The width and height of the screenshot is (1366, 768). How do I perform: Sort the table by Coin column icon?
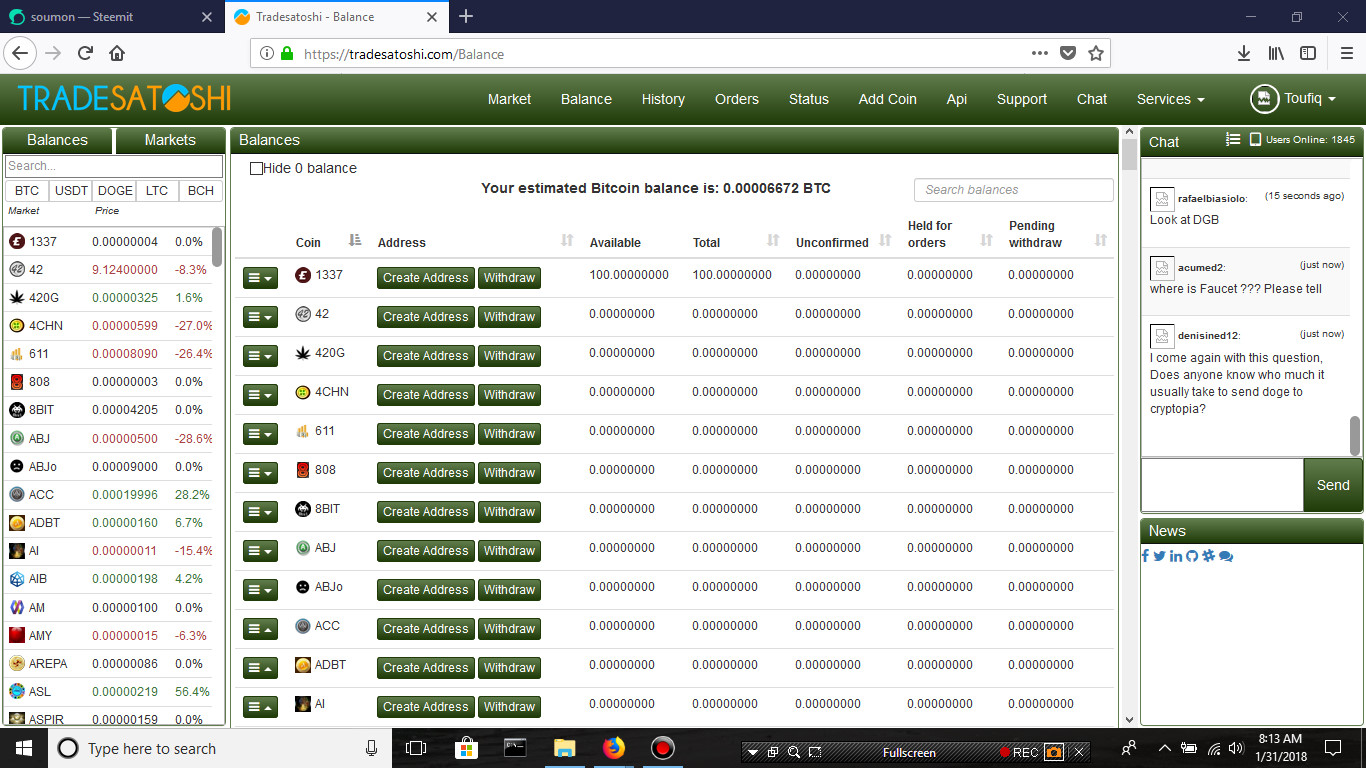[x=355, y=240]
